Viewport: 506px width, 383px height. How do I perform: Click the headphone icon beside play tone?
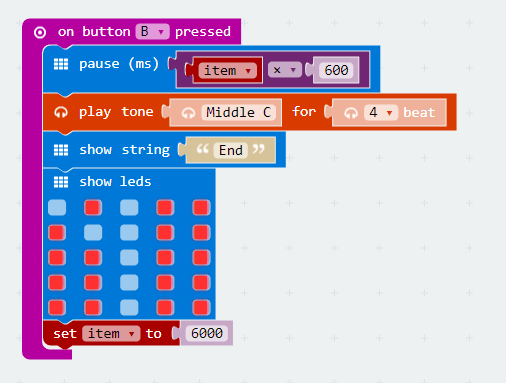point(61,112)
